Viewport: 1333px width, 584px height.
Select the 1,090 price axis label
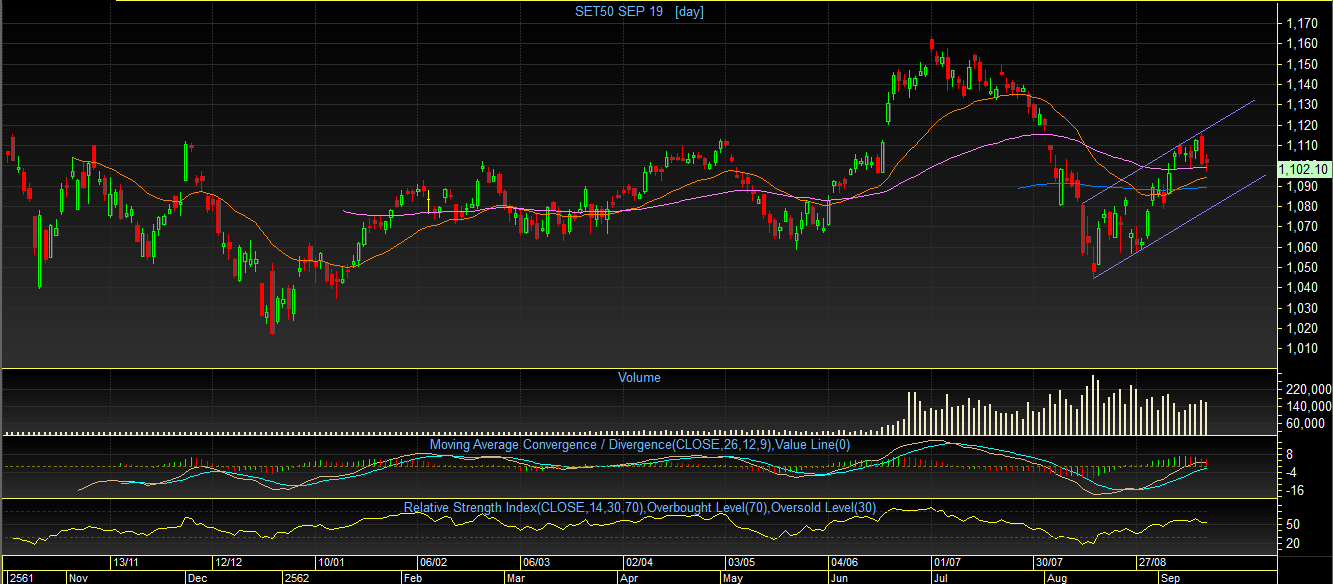pyautogui.click(x=1302, y=187)
